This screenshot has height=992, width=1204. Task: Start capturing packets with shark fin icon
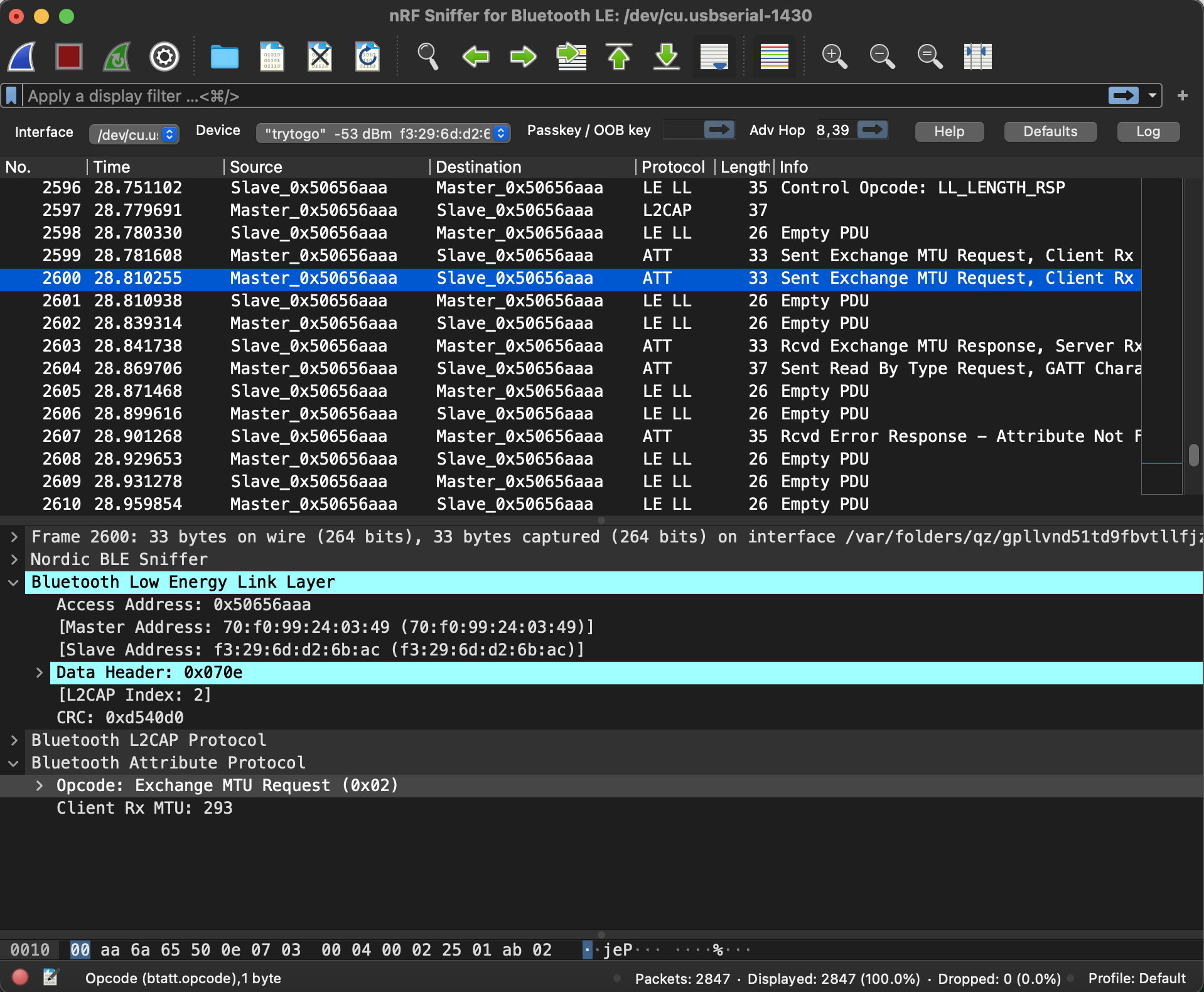pos(22,57)
